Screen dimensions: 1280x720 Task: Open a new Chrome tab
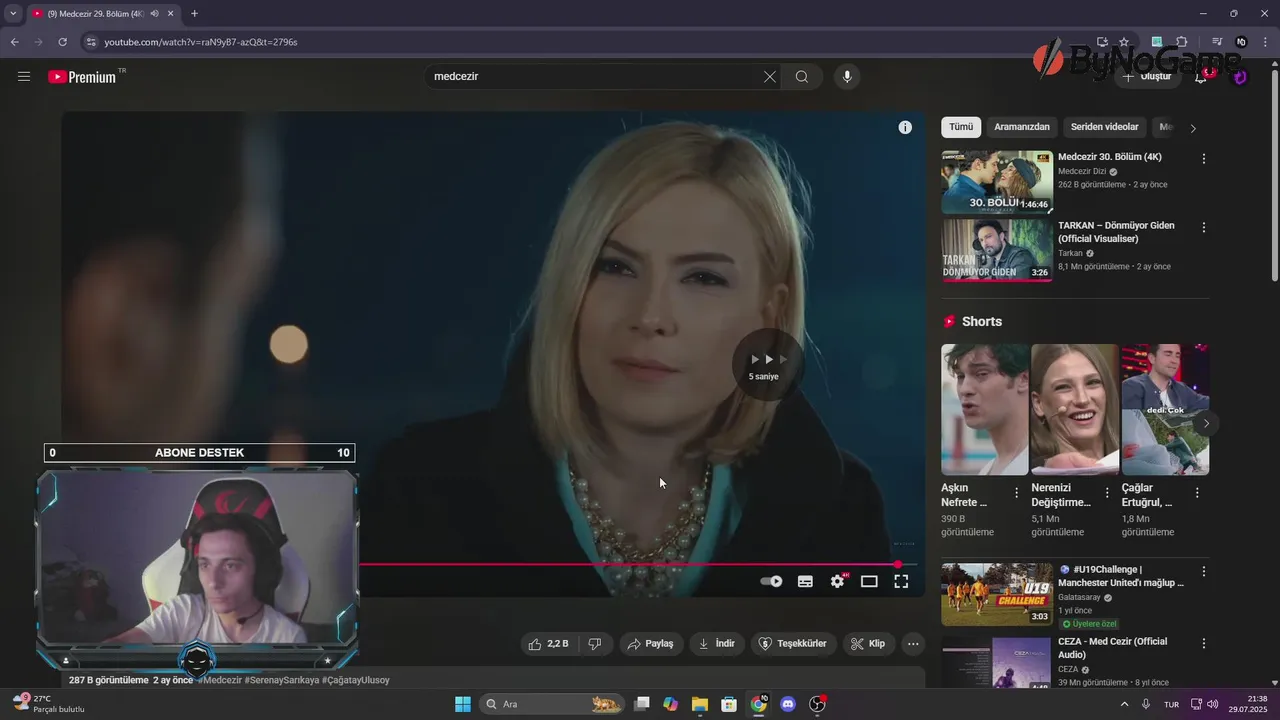coord(194,14)
